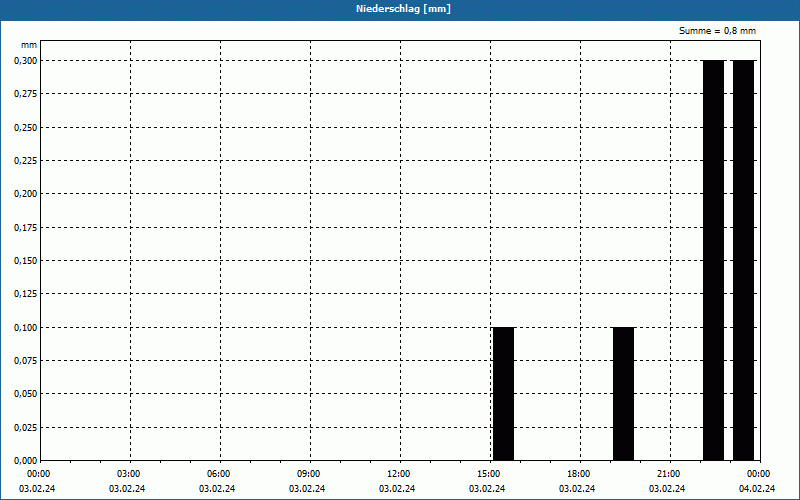Click the mm unit label above axis
The image size is (800, 500).
(29, 45)
